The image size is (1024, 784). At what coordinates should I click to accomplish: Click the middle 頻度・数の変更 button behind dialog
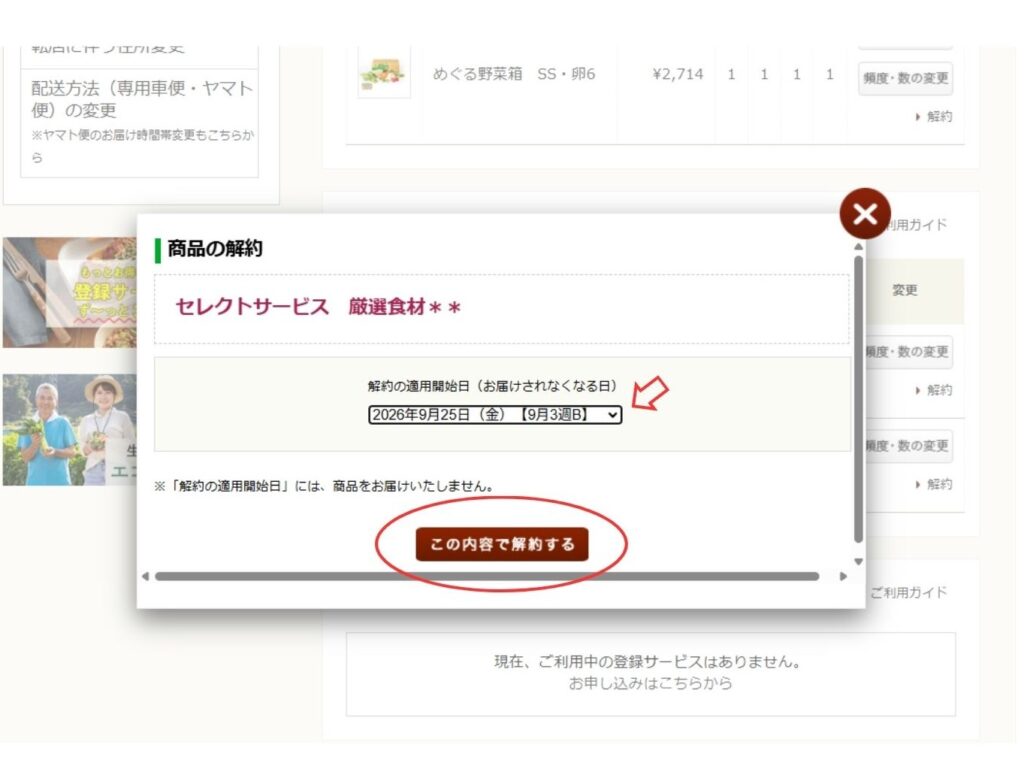(908, 352)
